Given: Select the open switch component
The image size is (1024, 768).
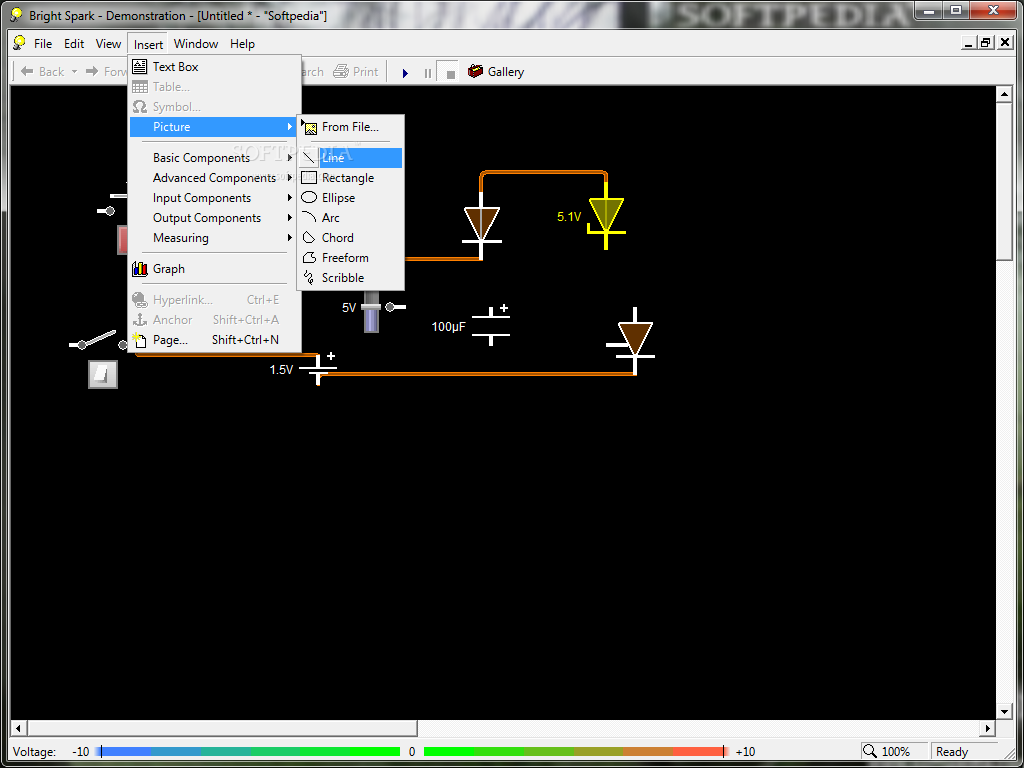Looking at the screenshot, I should click(99, 340).
